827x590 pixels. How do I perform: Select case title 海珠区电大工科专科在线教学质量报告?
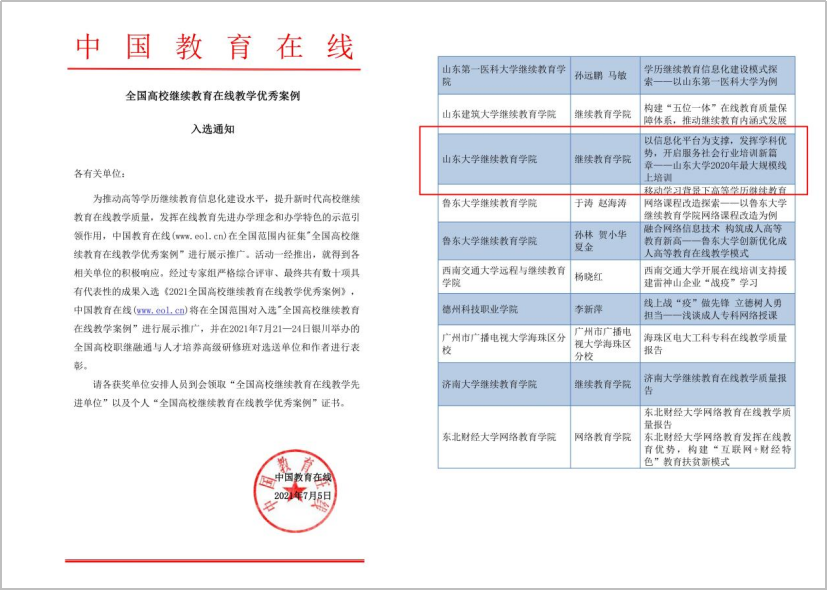click(x=717, y=344)
